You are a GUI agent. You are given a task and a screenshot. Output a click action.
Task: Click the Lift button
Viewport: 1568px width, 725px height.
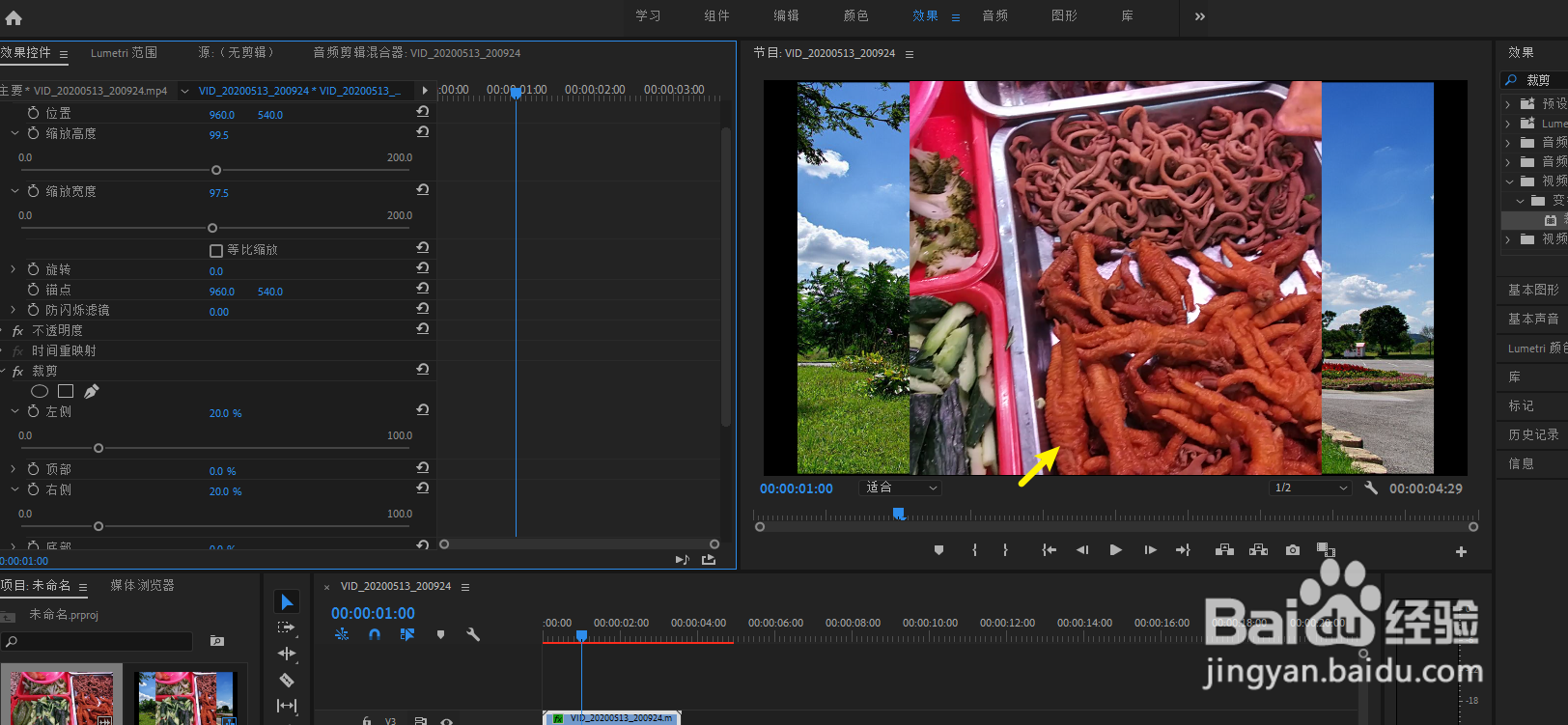tap(1224, 550)
